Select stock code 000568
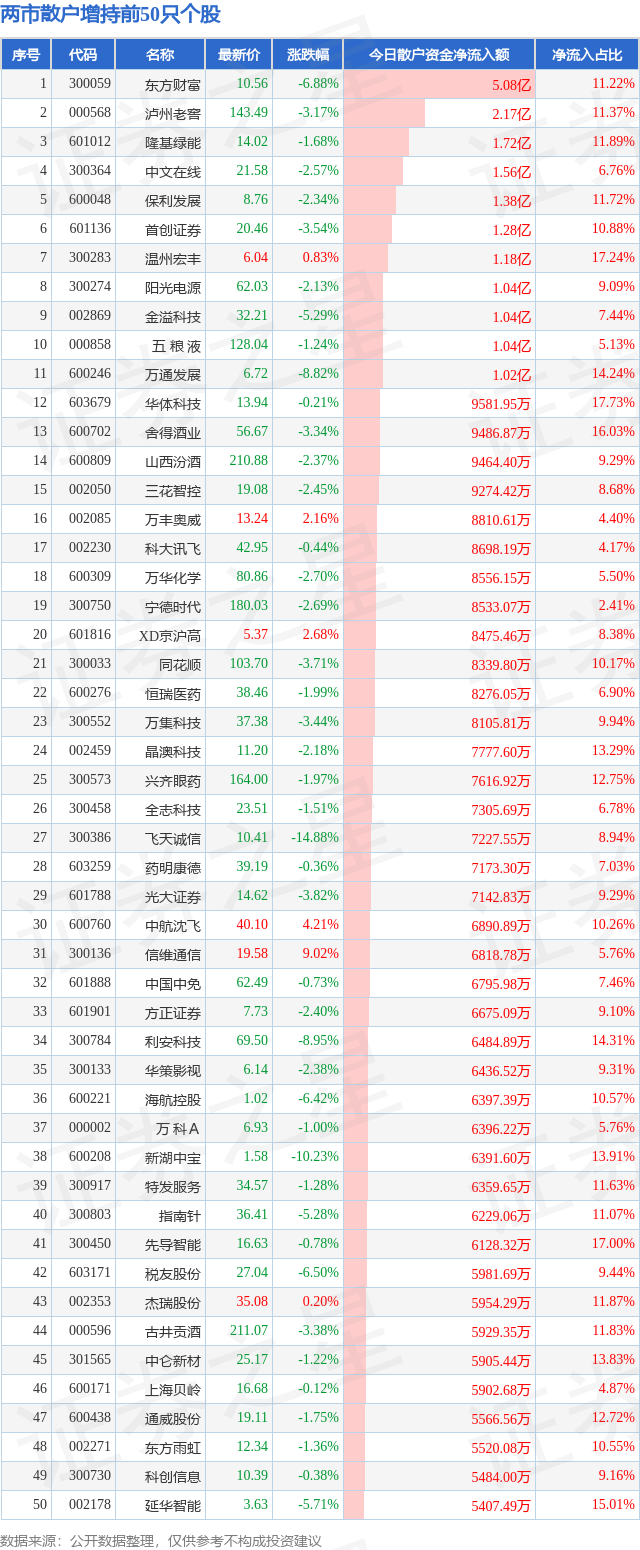 coord(90,113)
